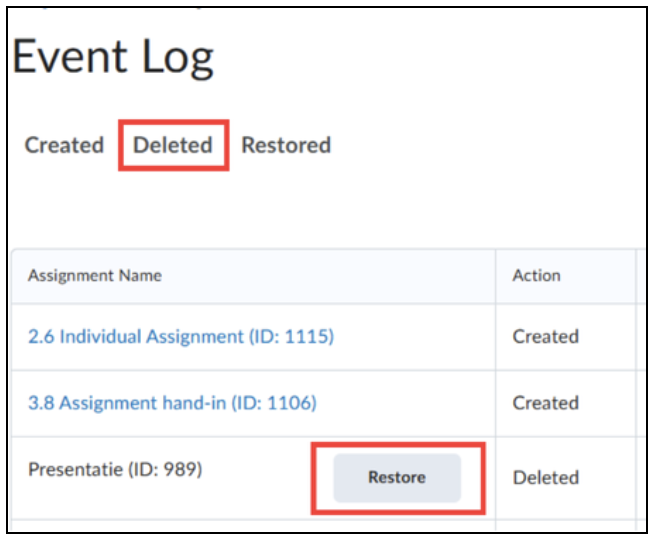Select the Presentatie (ID: 989) entry text

click(x=115, y=469)
